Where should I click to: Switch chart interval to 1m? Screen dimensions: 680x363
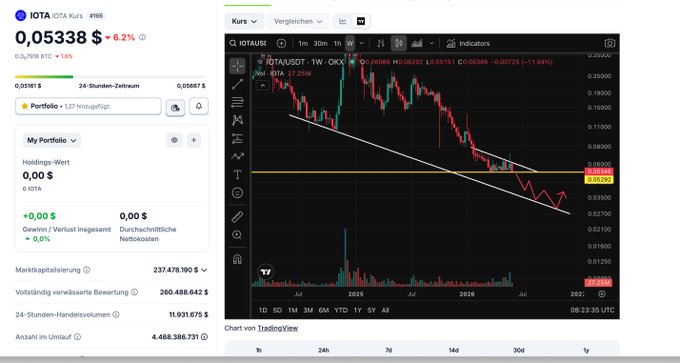pyautogui.click(x=303, y=43)
